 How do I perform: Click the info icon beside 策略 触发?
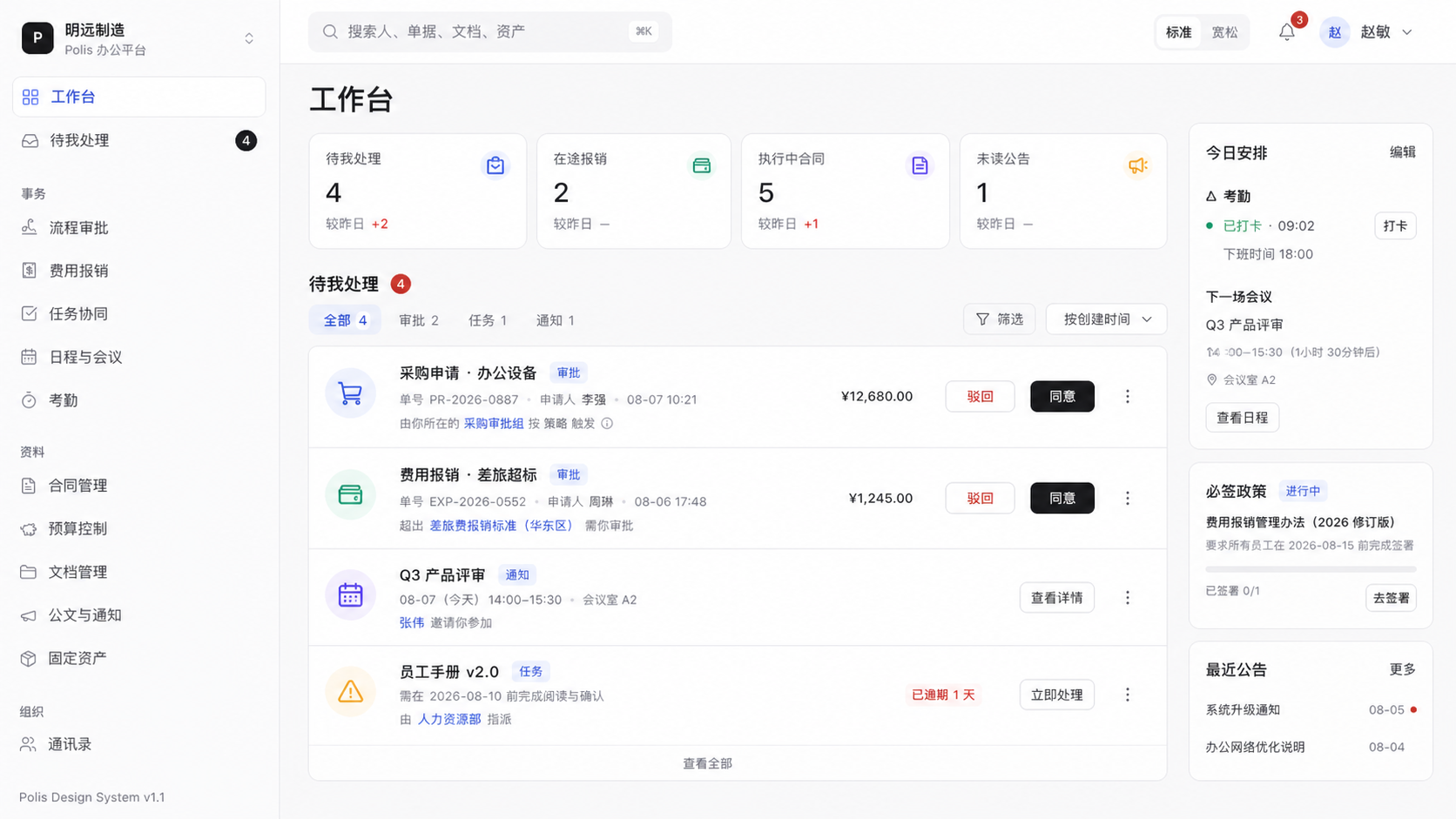coord(607,424)
